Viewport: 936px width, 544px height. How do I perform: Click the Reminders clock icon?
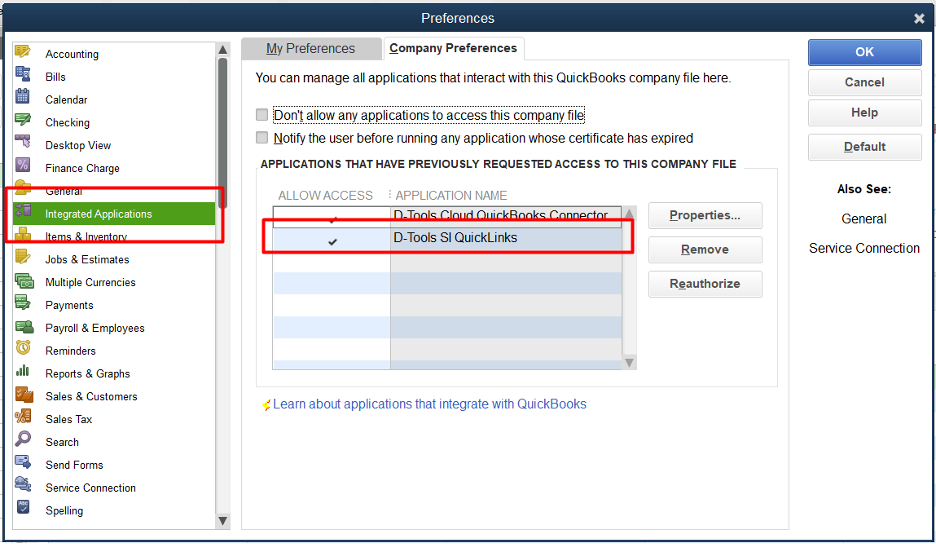(x=23, y=348)
